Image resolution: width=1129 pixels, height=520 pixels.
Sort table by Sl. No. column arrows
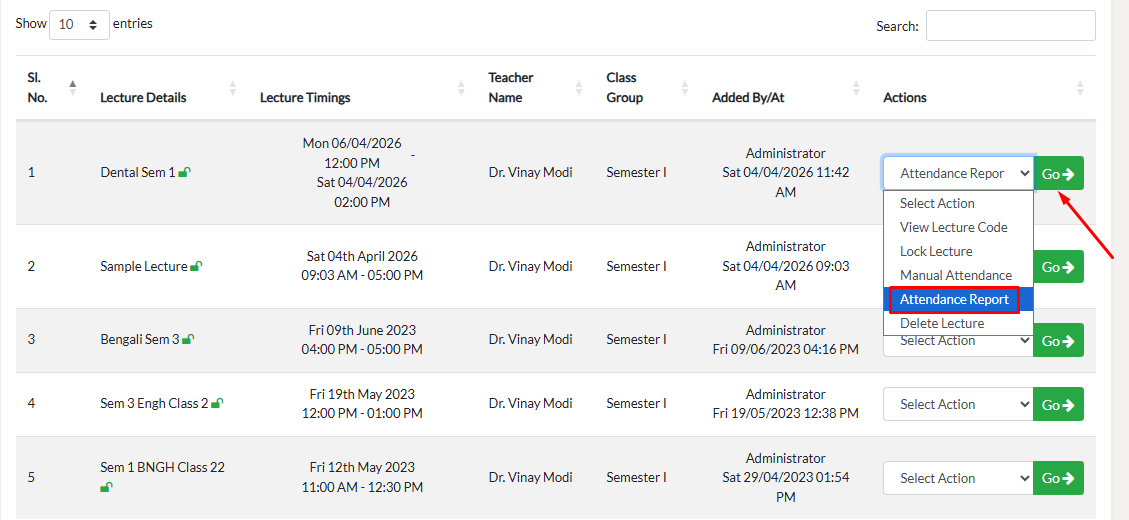tap(73, 88)
